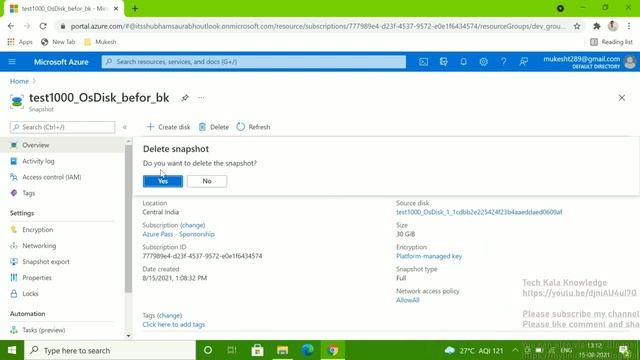
Task: Open Platform-managed key encryption link
Action: coord(429,256)
